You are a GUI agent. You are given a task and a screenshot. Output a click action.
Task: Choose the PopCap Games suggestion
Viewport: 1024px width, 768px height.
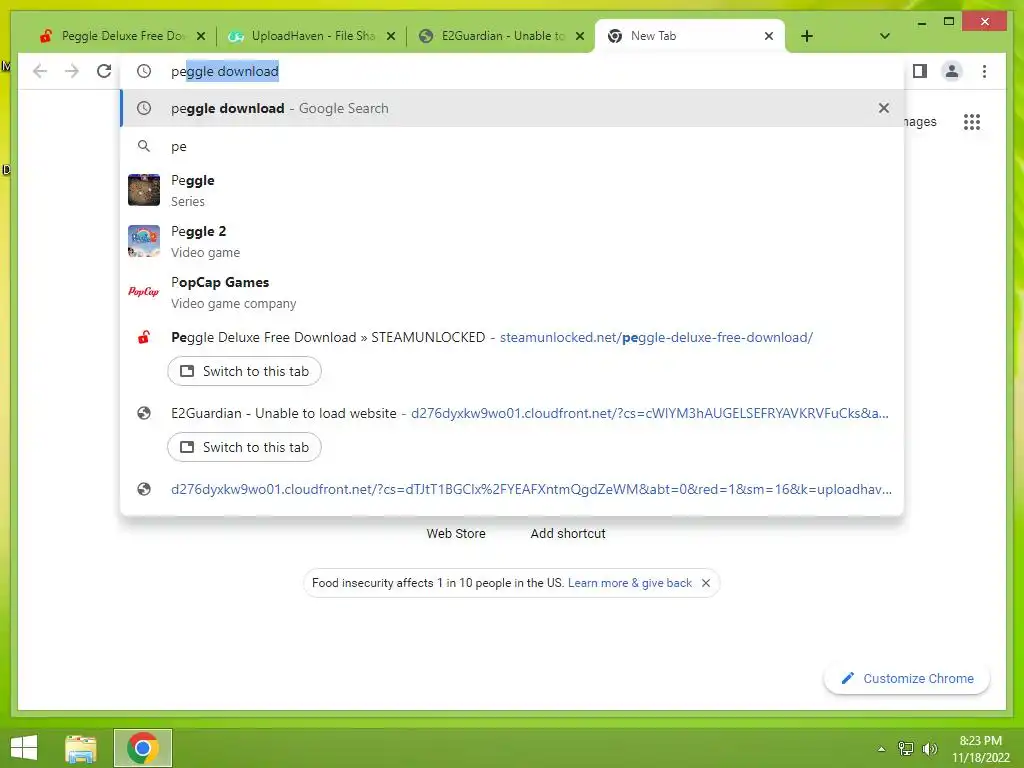coord(512,292)
